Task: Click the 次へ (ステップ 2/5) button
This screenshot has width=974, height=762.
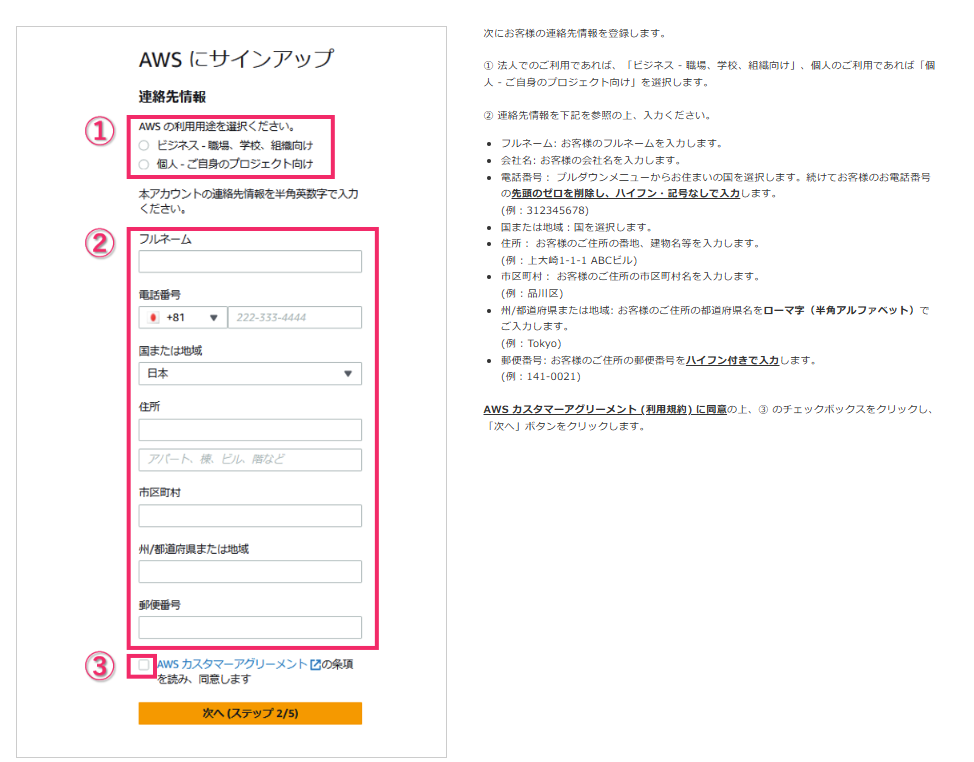Action: [x=250, y=713]
